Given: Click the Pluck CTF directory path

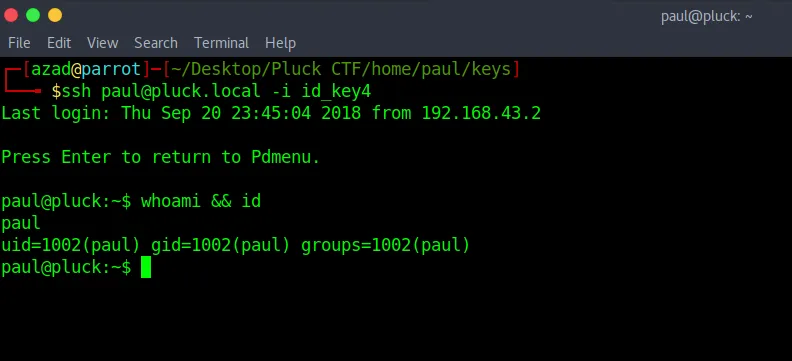Looking at the screenshot, I should coord(341,69).
